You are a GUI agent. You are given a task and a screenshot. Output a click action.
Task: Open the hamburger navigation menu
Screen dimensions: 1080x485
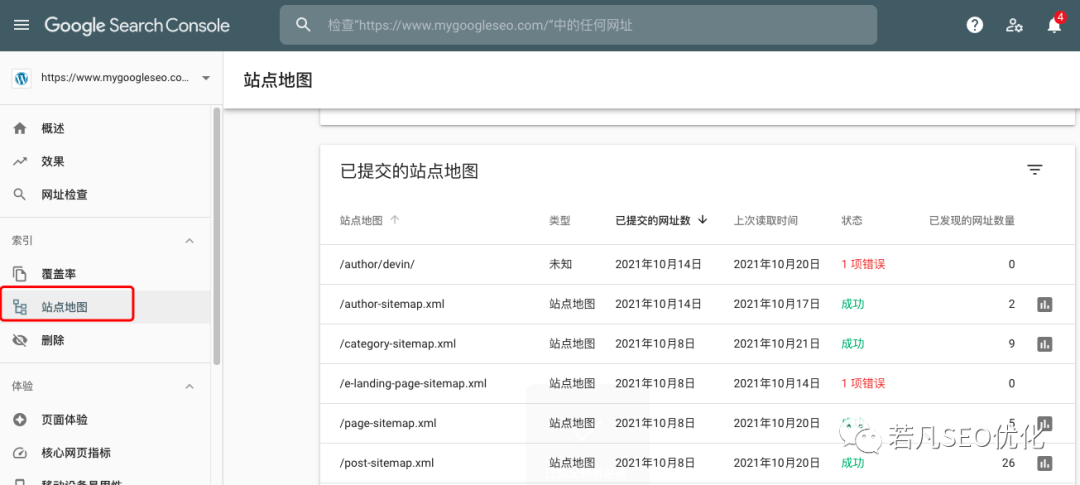tap(22, 25)
